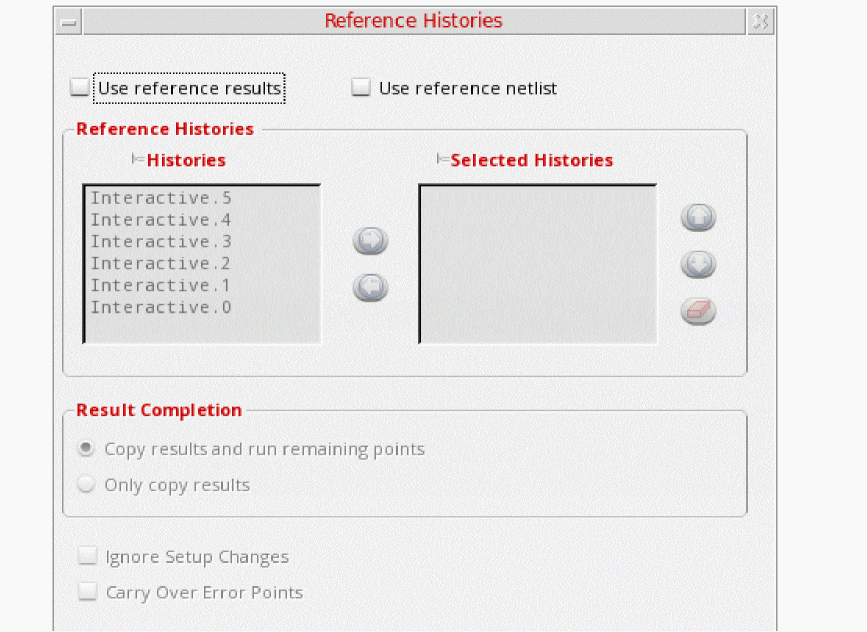Clear selected histories with eraser icon
Screen dimensions: 867x632
click(x=698, y=311)
